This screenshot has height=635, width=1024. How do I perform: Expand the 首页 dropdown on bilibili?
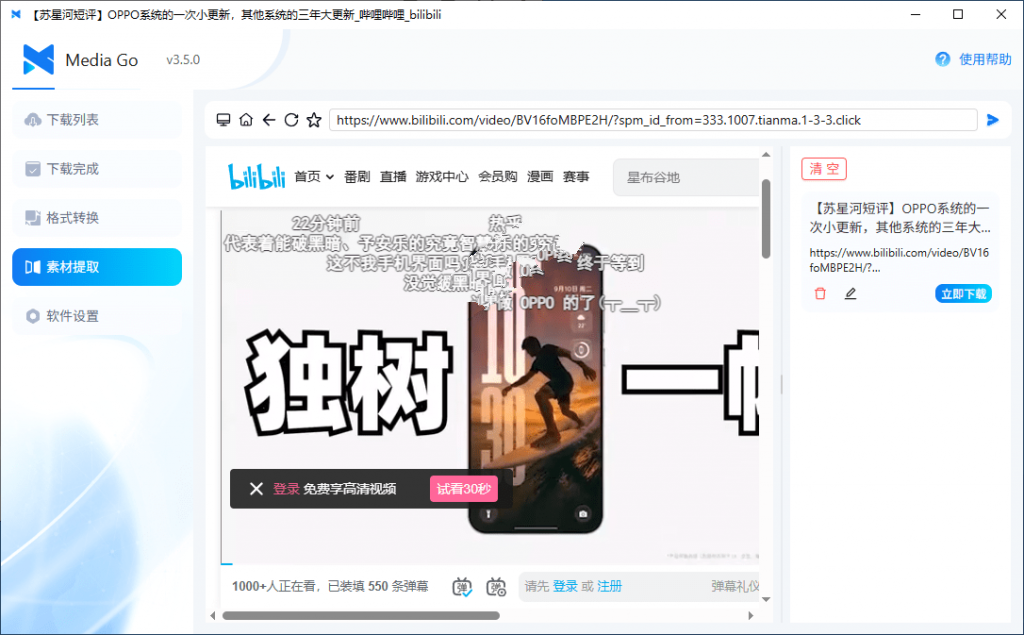(x=314, y=176)
